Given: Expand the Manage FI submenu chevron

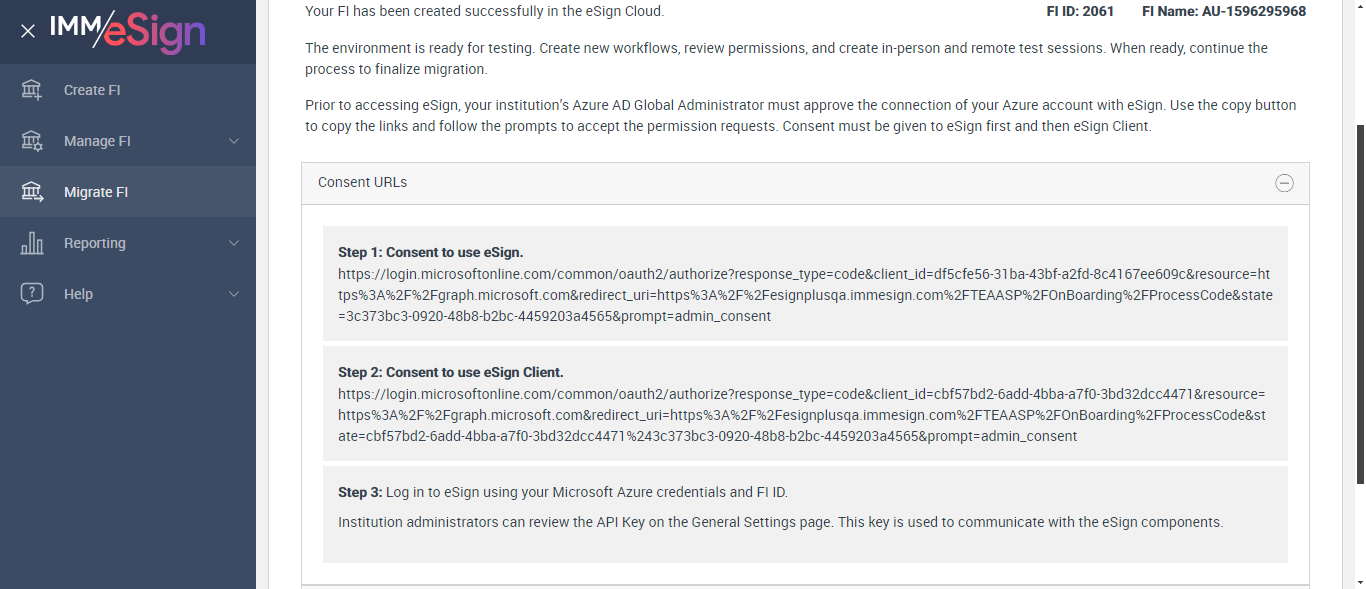Looking at the screenshot, I should click(234, 141).
